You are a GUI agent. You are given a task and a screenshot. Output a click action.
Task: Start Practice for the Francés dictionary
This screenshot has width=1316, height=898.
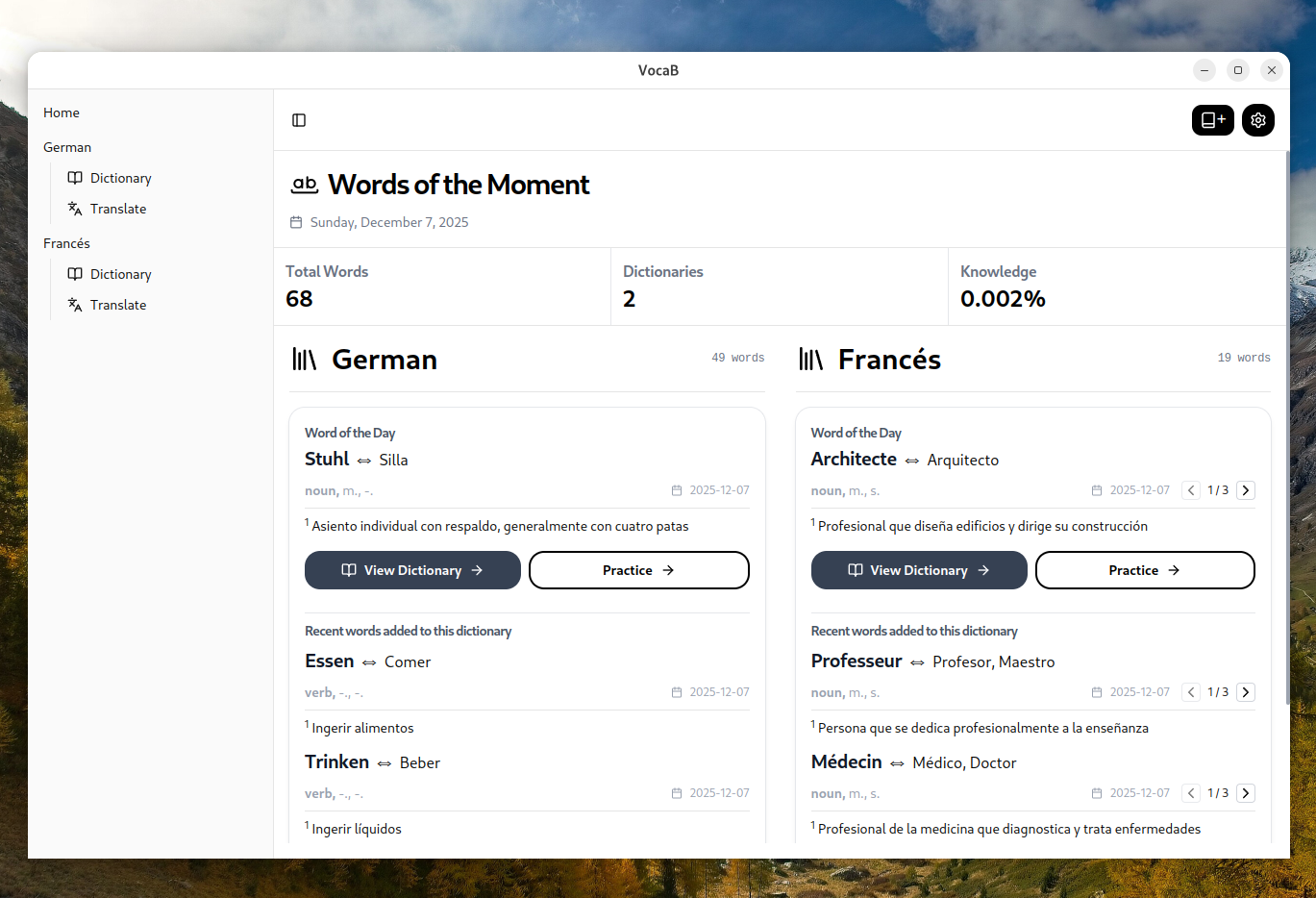click(x=1144, y=570)
